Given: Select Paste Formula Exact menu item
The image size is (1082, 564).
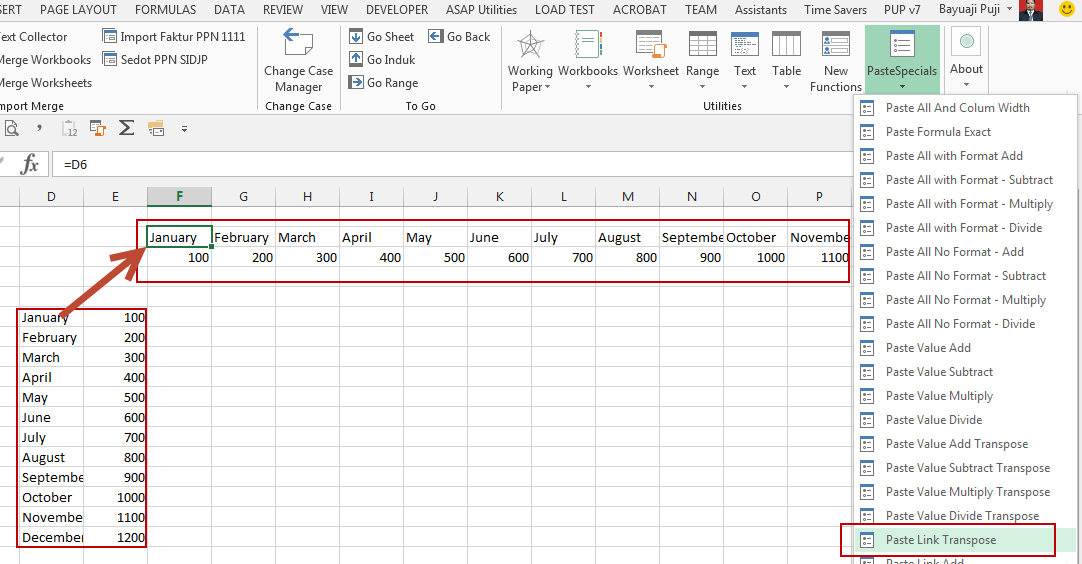Looking at the screenshot, I should click(938, 132).
